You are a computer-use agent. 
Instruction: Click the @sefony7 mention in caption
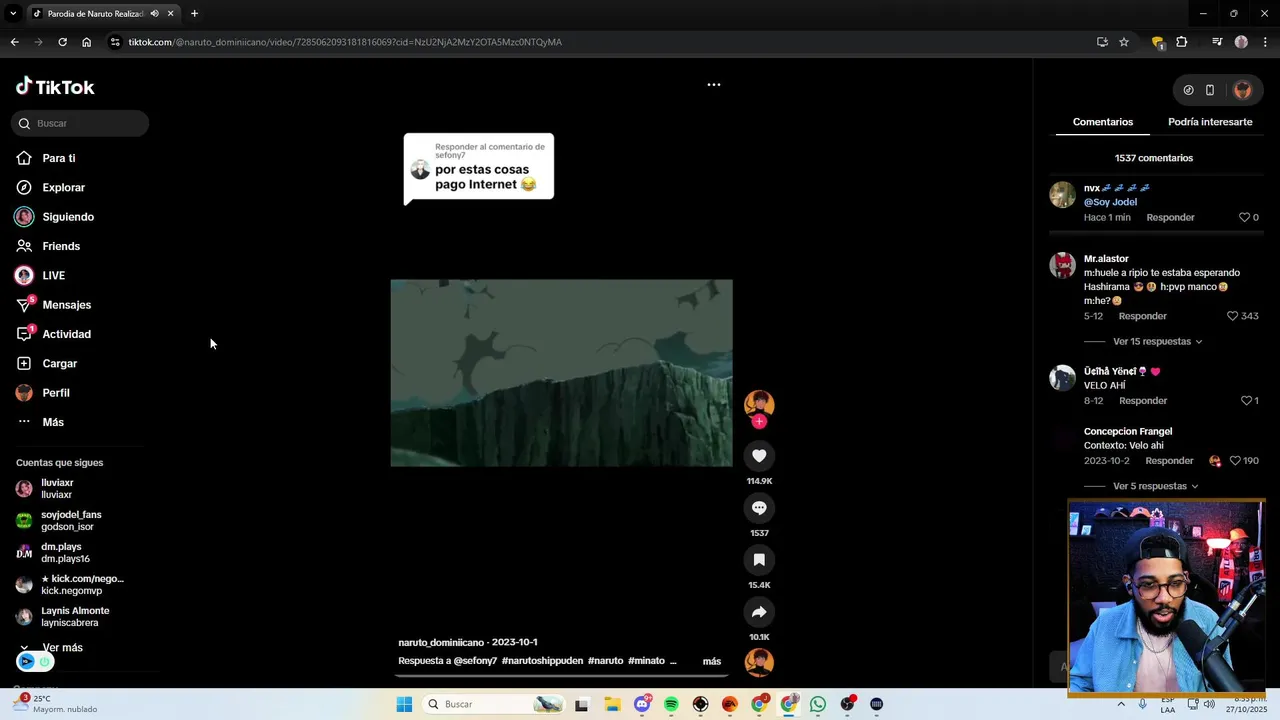(475, 661)
